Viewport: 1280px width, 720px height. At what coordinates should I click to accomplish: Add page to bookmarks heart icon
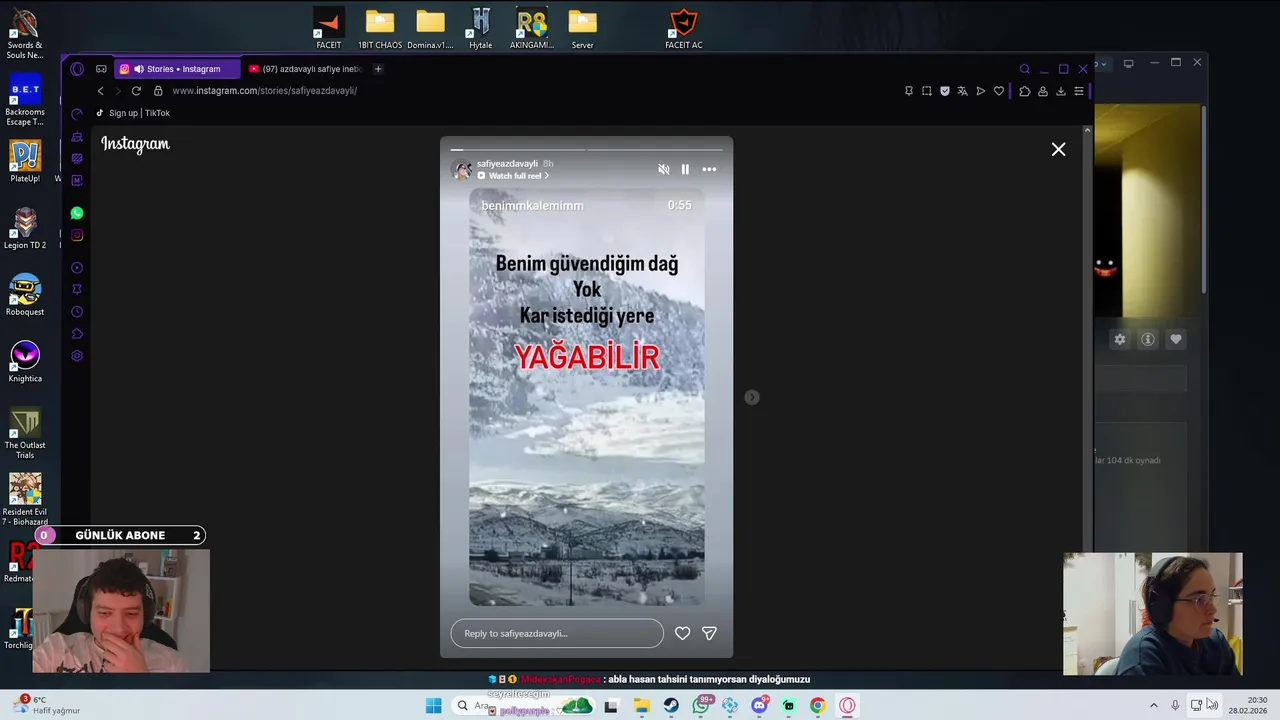[998, 91]
